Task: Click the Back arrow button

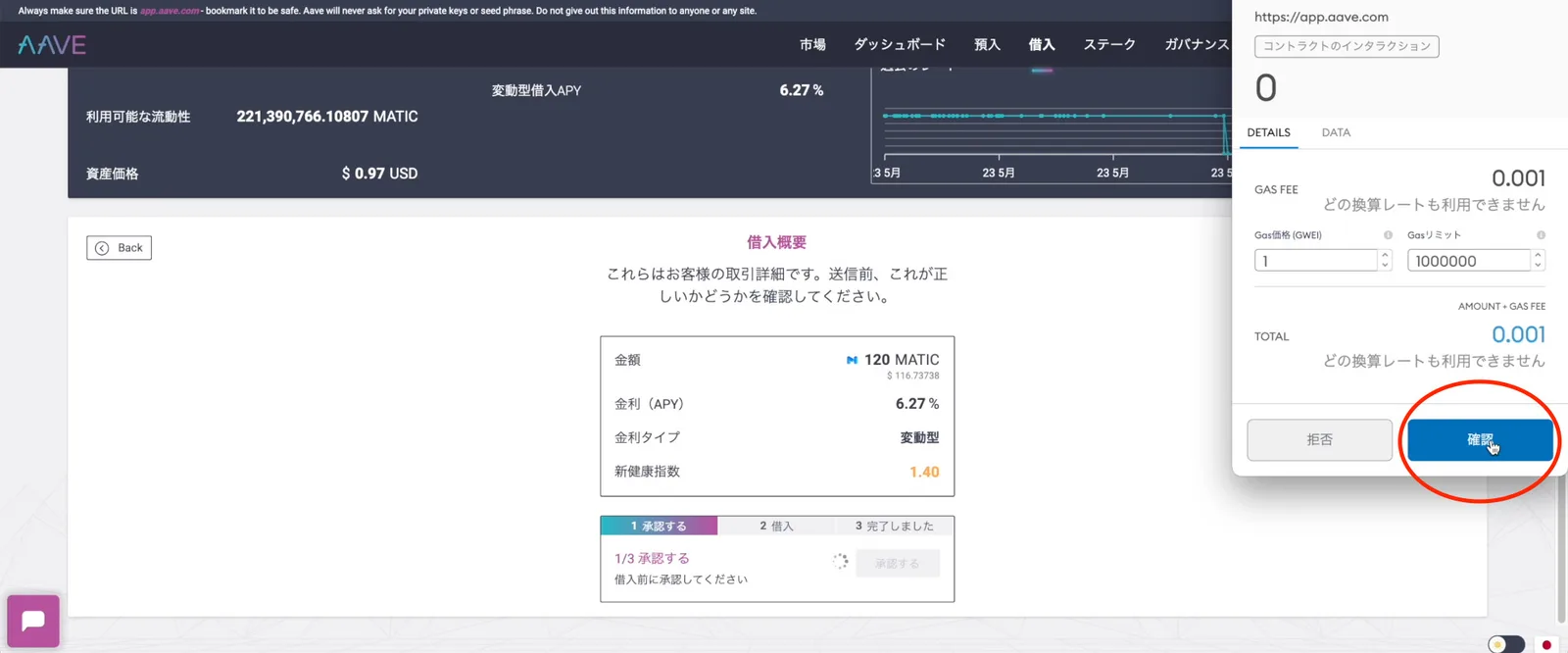Action: (119, 248)
